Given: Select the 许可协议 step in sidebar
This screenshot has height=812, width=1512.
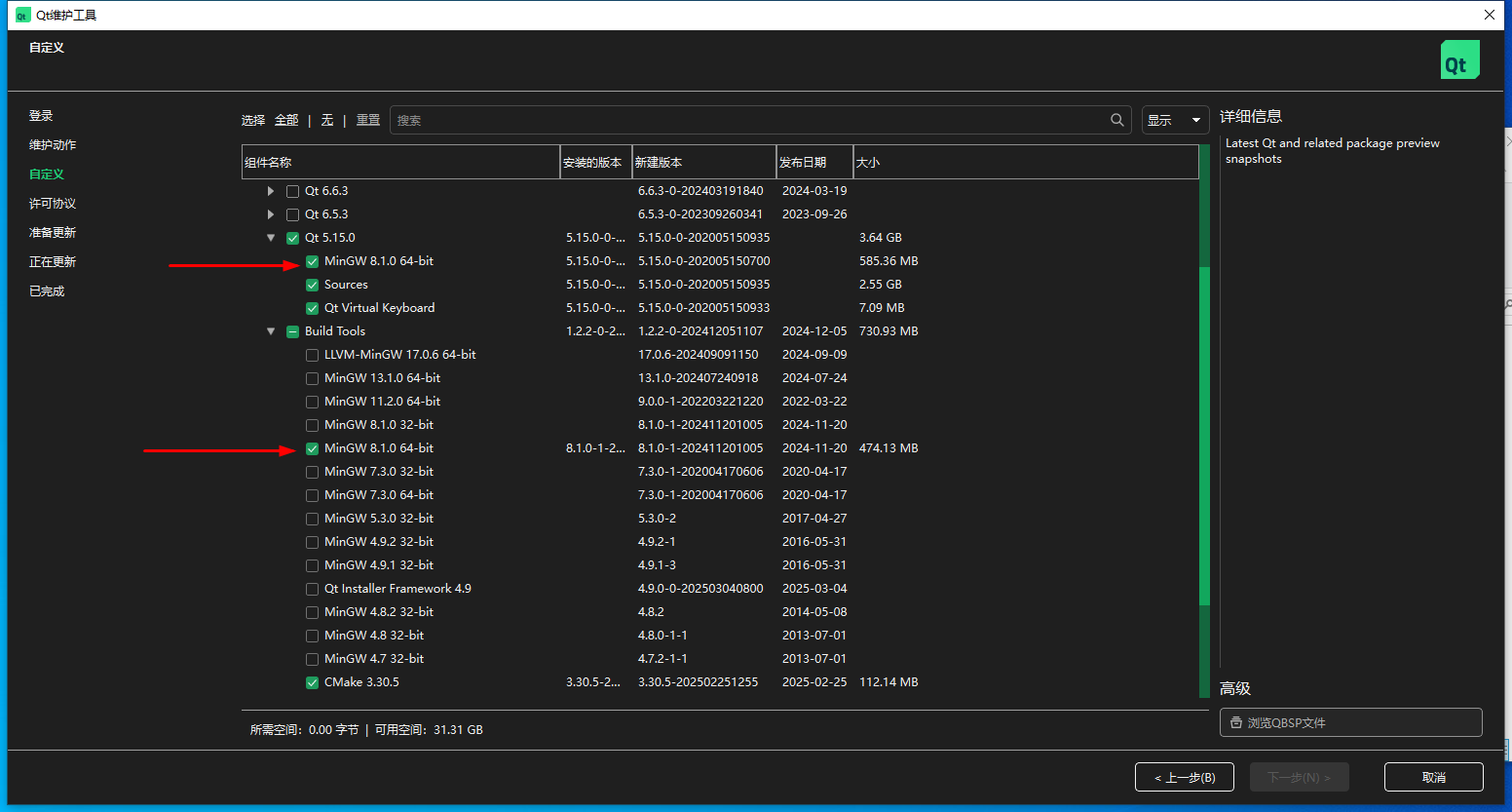Looking at the screenshot, I should (x=53, y=203).
